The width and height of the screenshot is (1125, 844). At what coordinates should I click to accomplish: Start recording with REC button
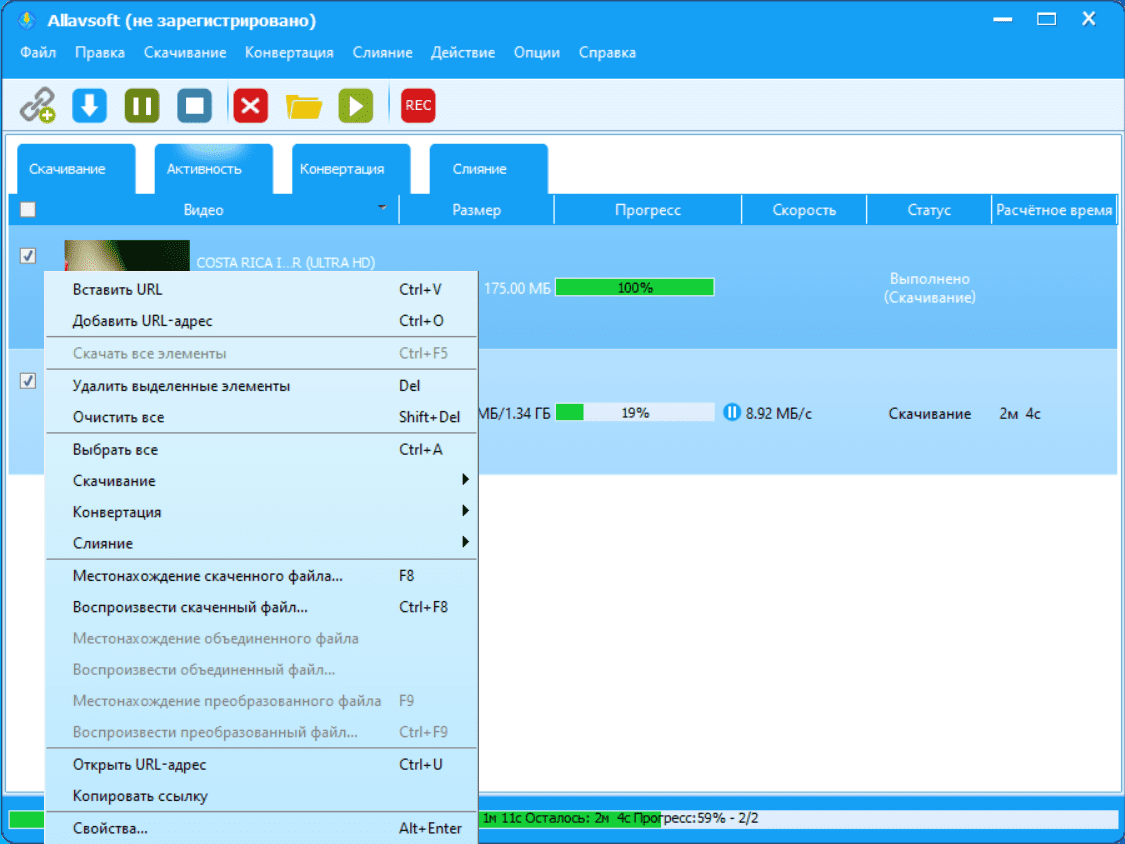click(418, 106)
